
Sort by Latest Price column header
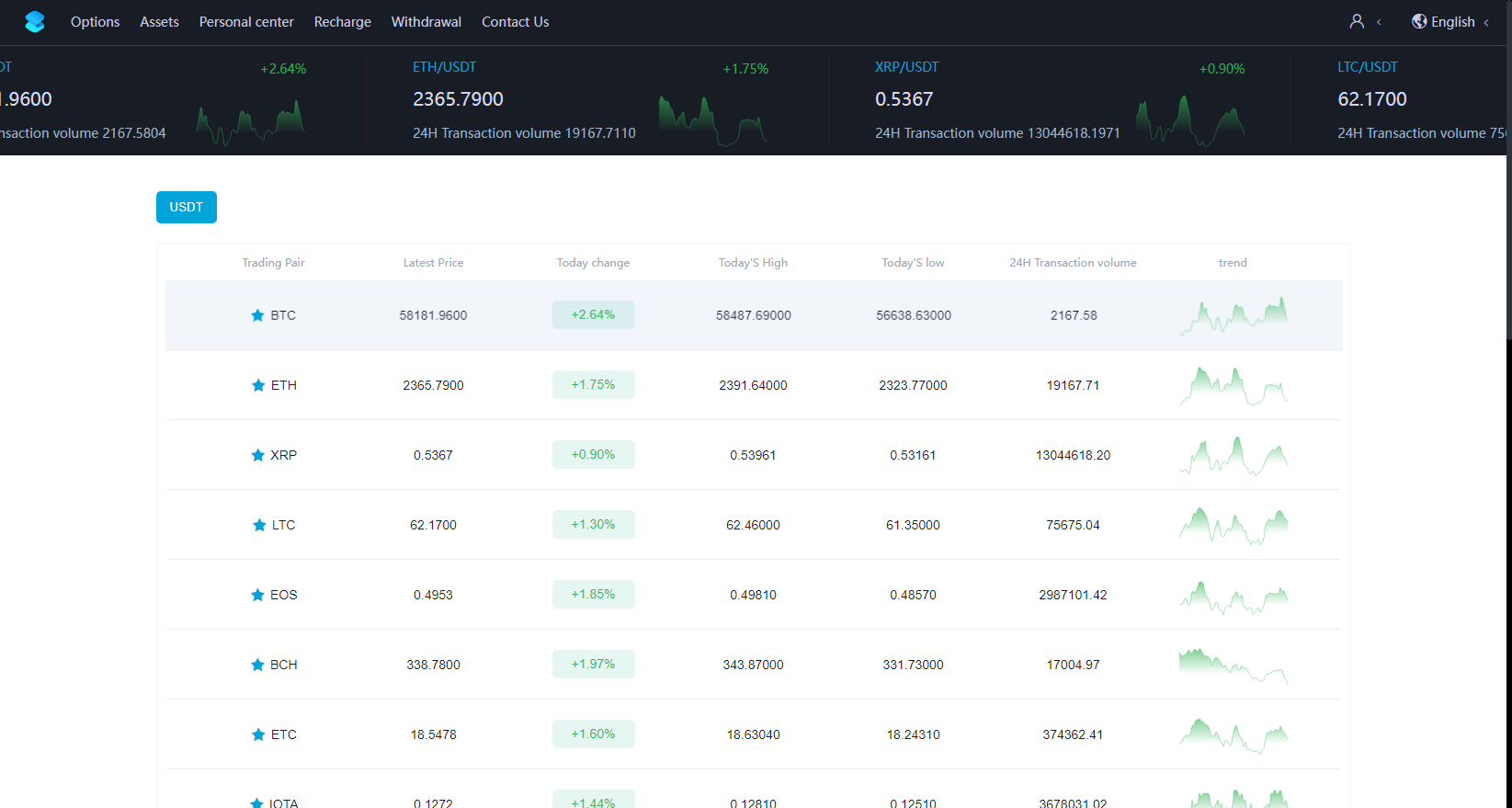(x=433, y=263)
